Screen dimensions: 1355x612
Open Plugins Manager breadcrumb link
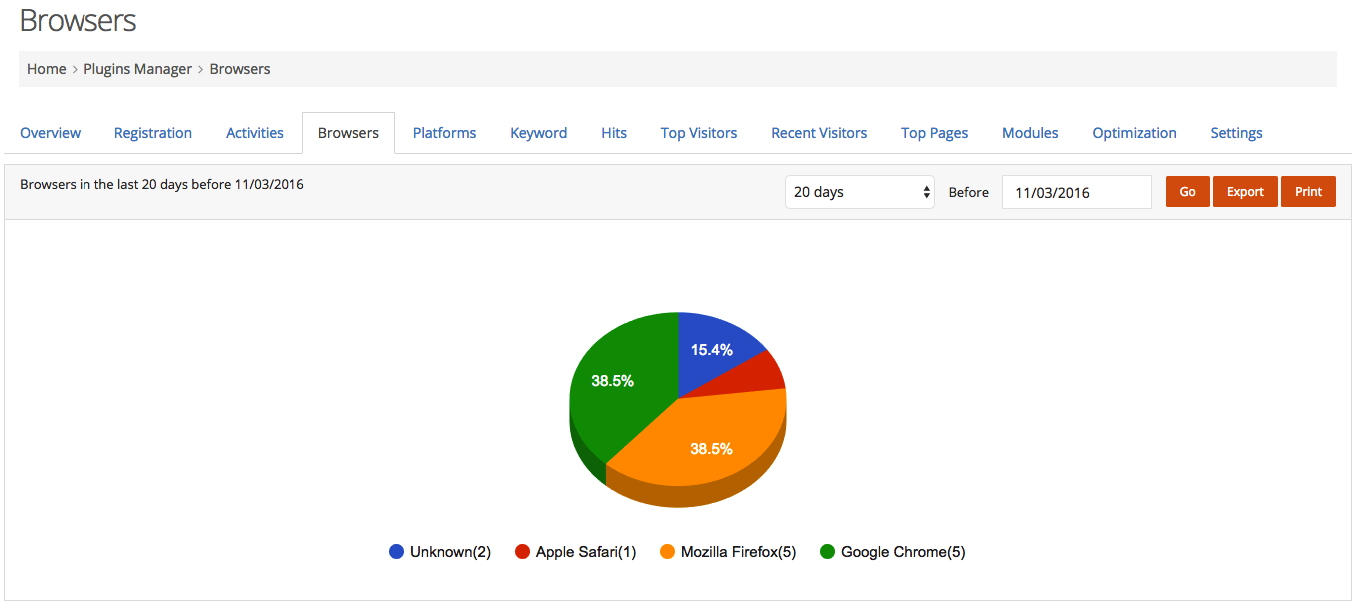[137, 69]
